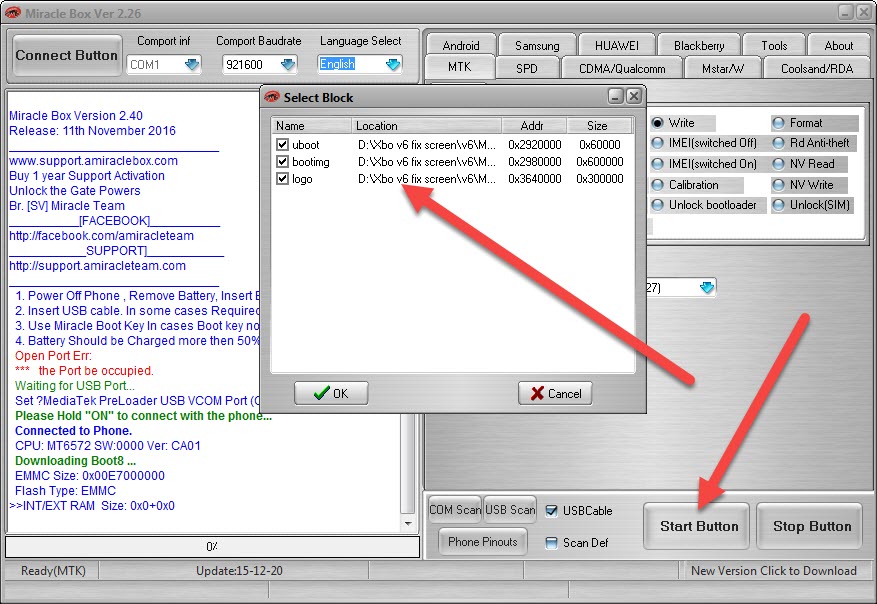
Task: Click the red X on Cancel button
Action: 537,393
